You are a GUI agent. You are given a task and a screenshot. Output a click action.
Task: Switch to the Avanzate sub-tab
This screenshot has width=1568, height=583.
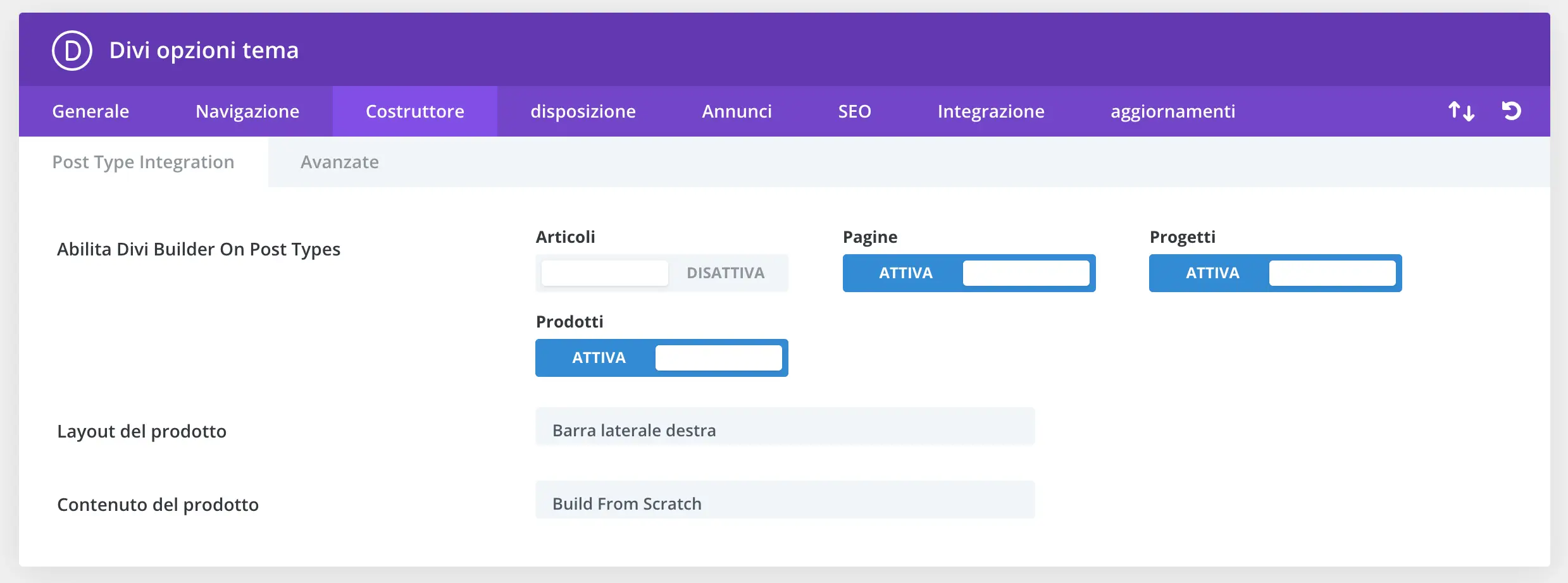(x=340, y=162)
